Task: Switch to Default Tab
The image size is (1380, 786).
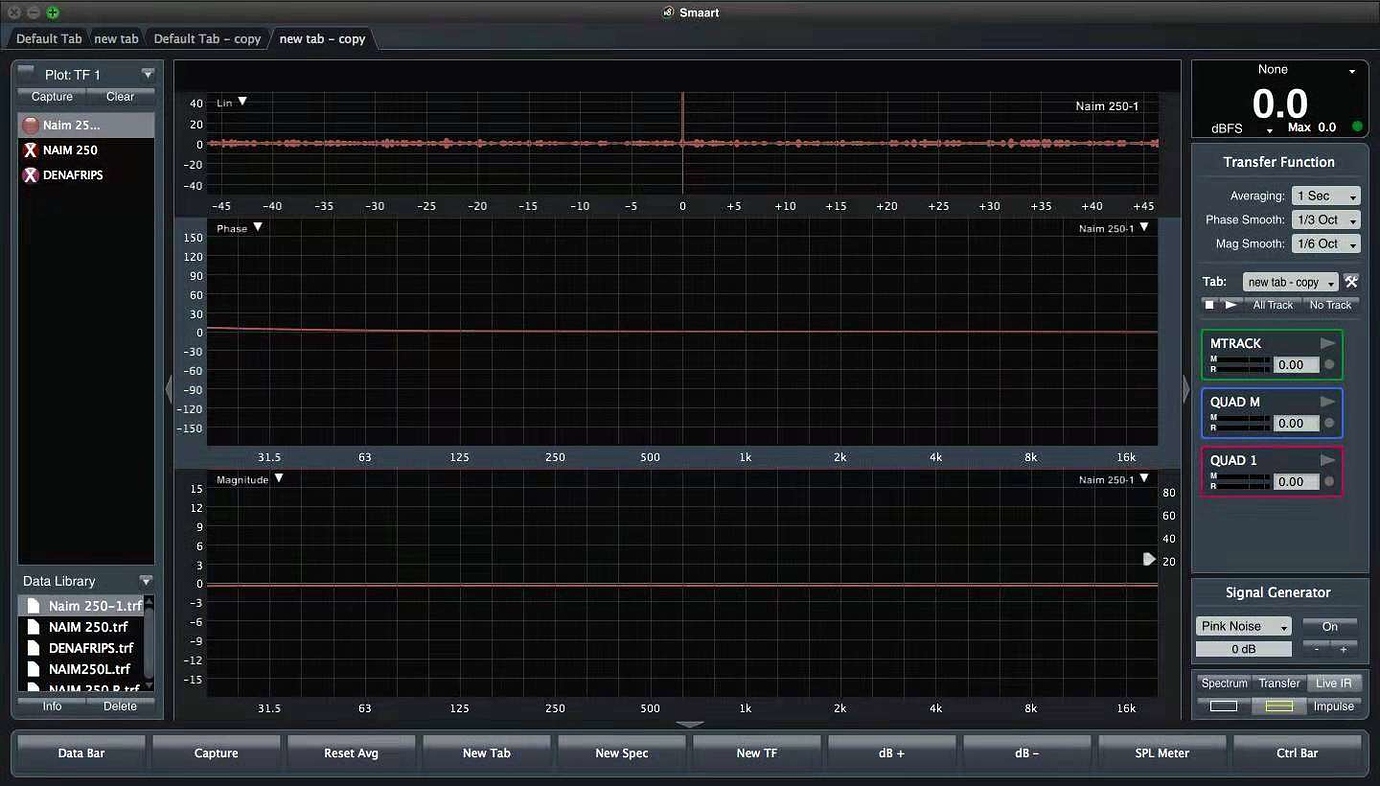Action: (49, 39)
